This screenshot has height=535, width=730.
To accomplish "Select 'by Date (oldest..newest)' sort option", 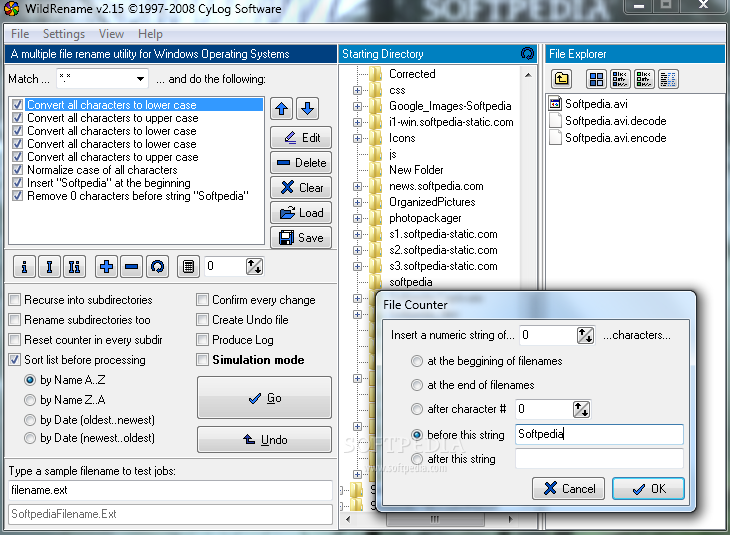I will (x=30, y=420).
